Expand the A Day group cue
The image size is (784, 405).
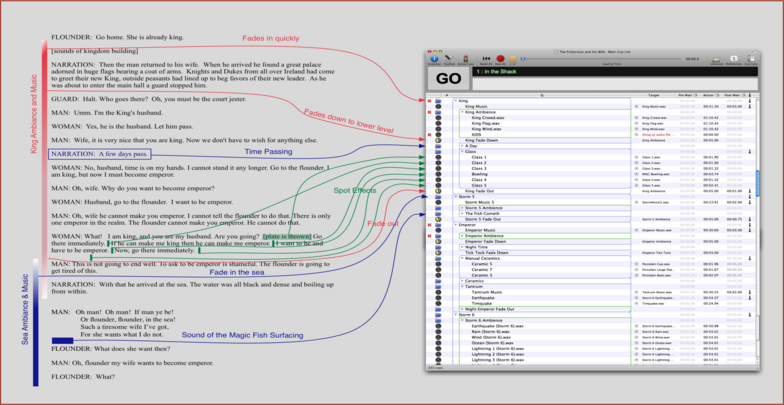(462, 145)
